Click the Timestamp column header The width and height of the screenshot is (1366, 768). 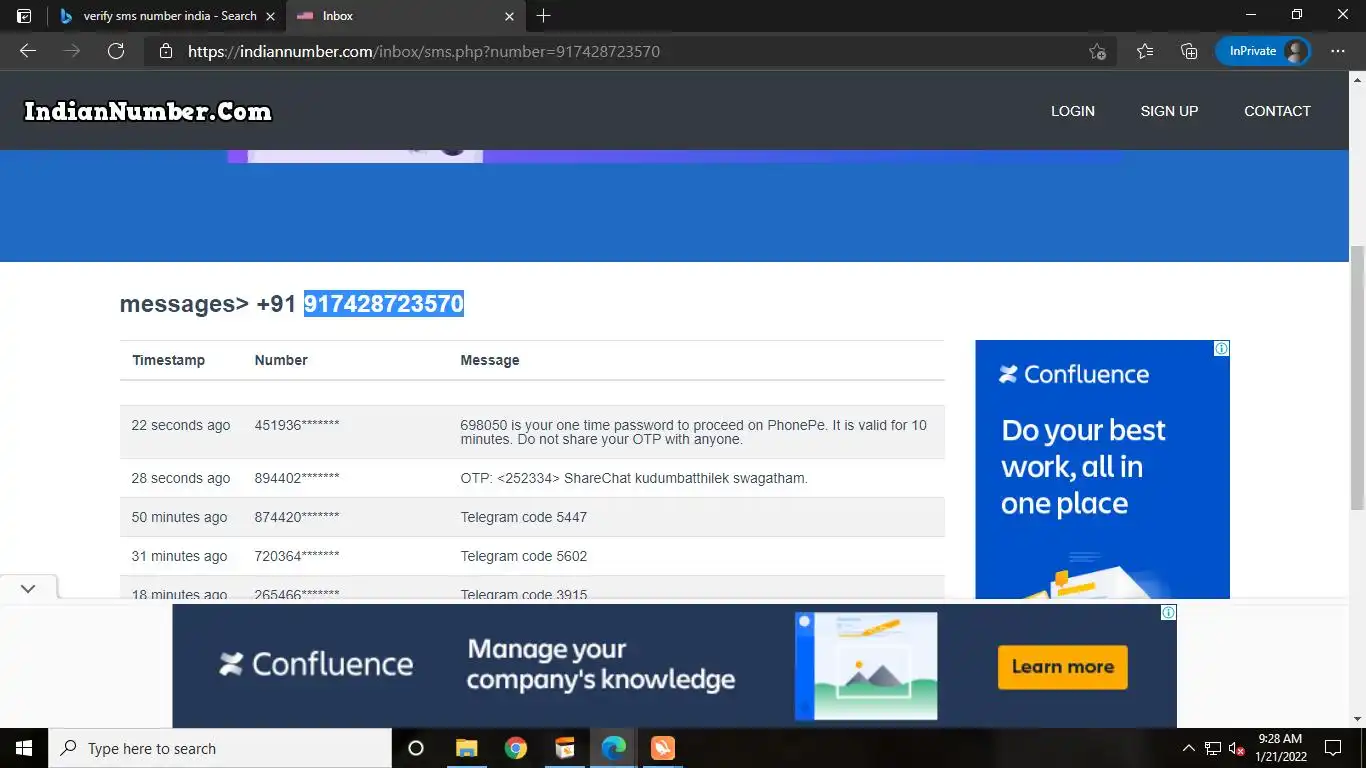(x=168, y=360)
